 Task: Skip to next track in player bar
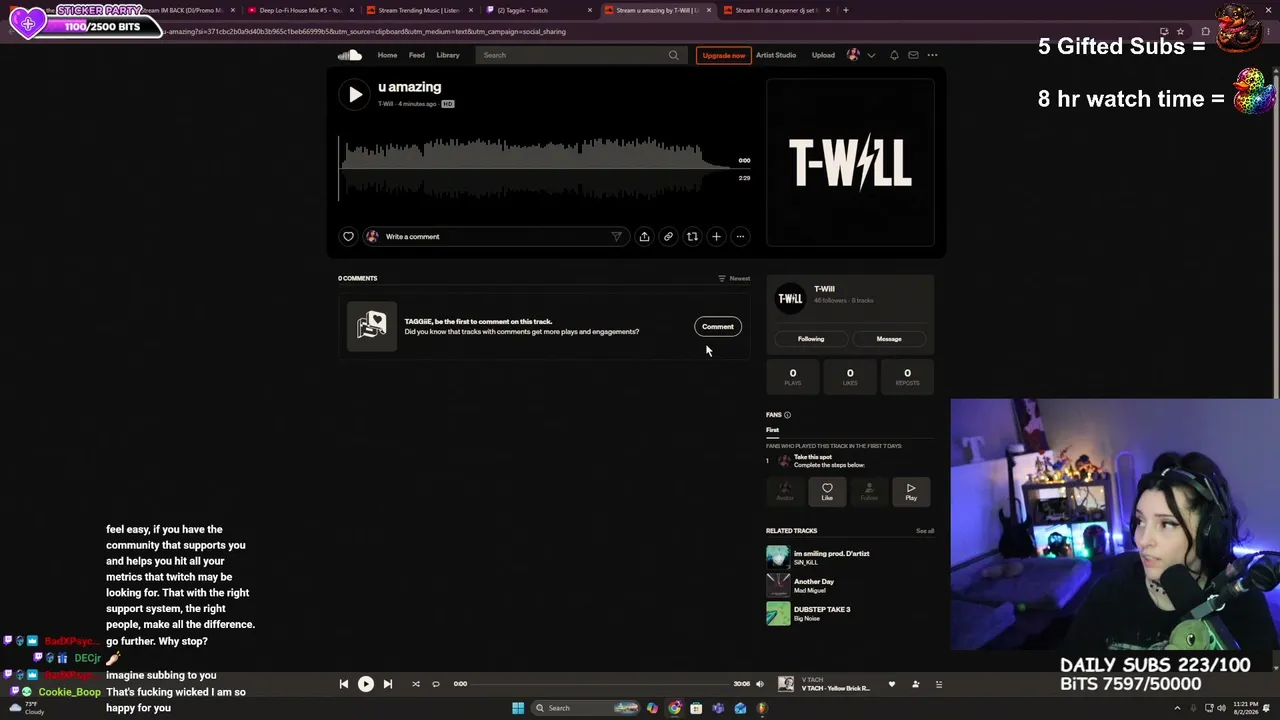coord(388,684)
